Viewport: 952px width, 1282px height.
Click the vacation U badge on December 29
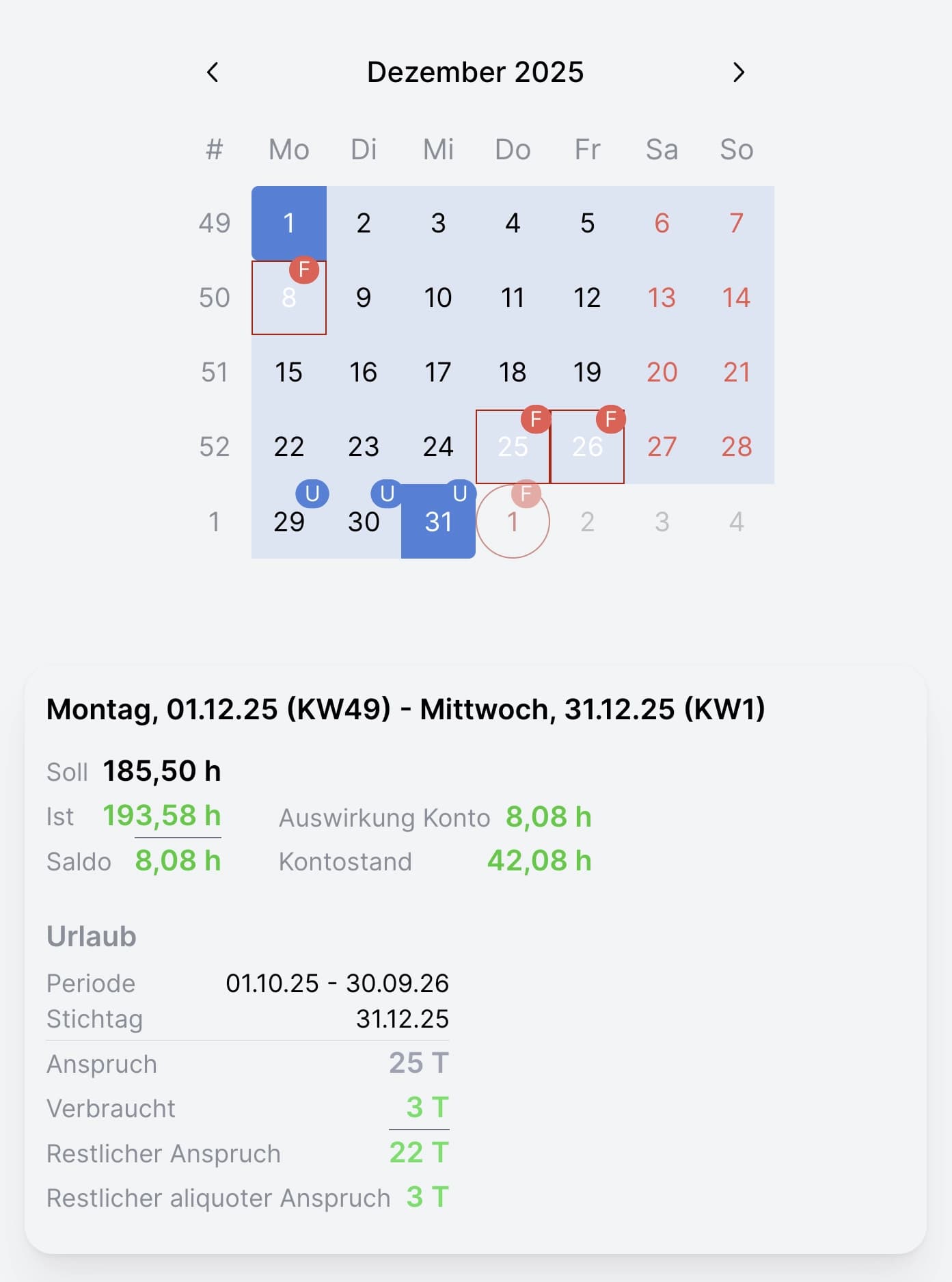tap(312, 493)
